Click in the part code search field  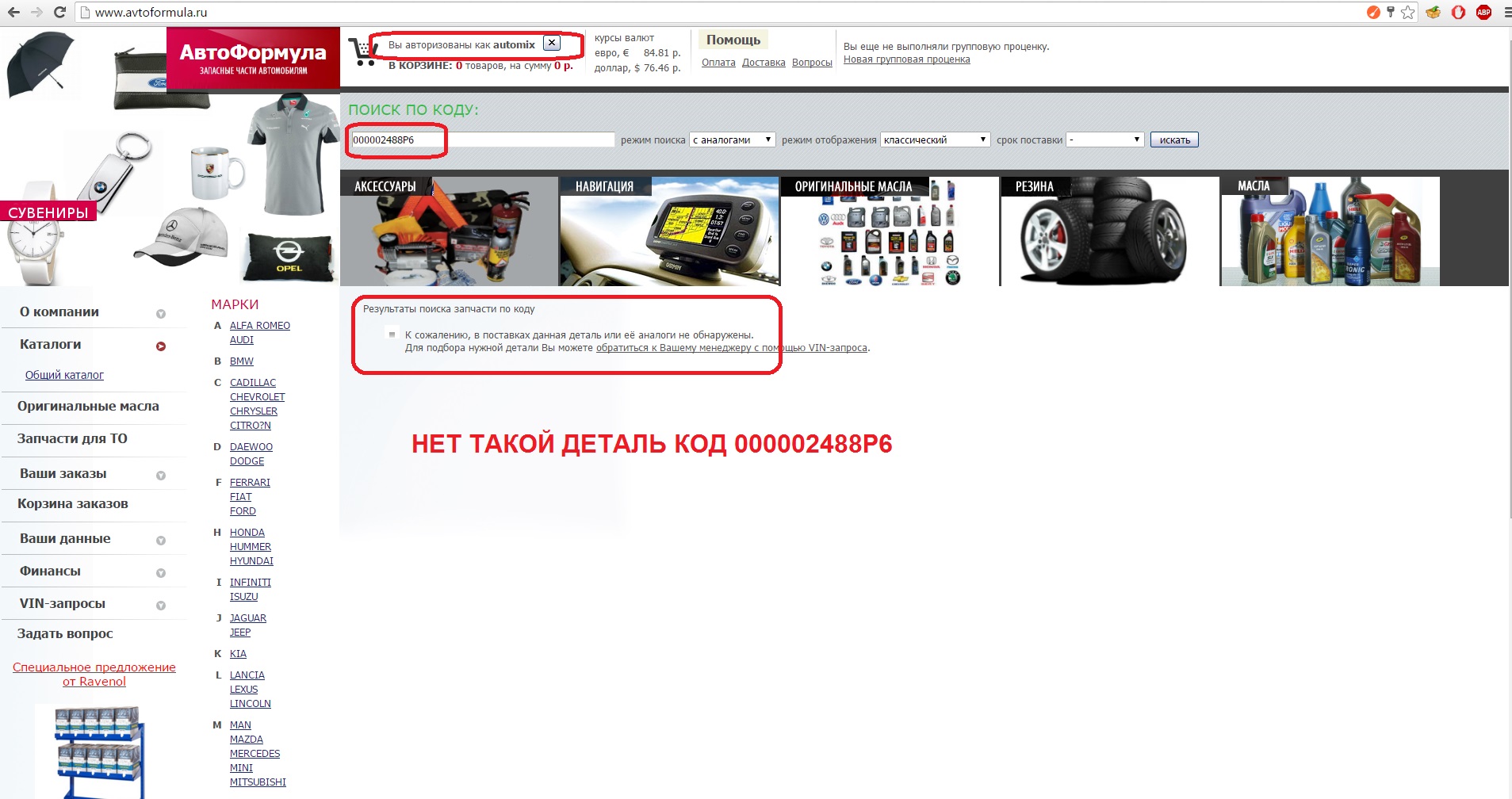click(x=483, y=140)
